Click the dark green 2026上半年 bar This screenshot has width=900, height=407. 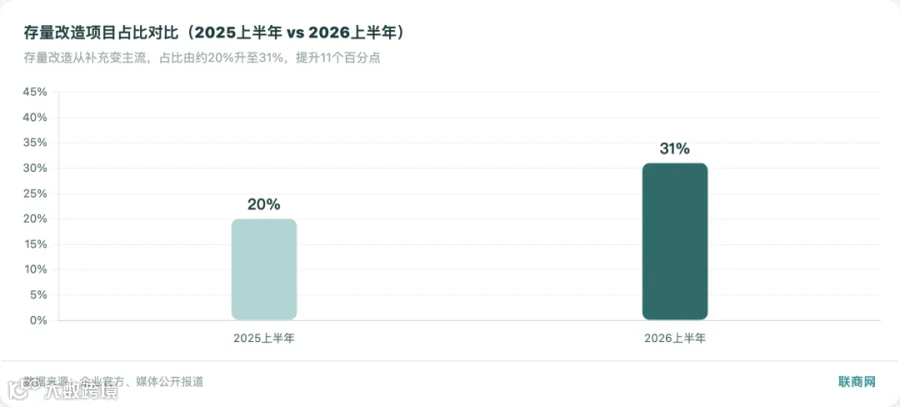tap(675, 241)
